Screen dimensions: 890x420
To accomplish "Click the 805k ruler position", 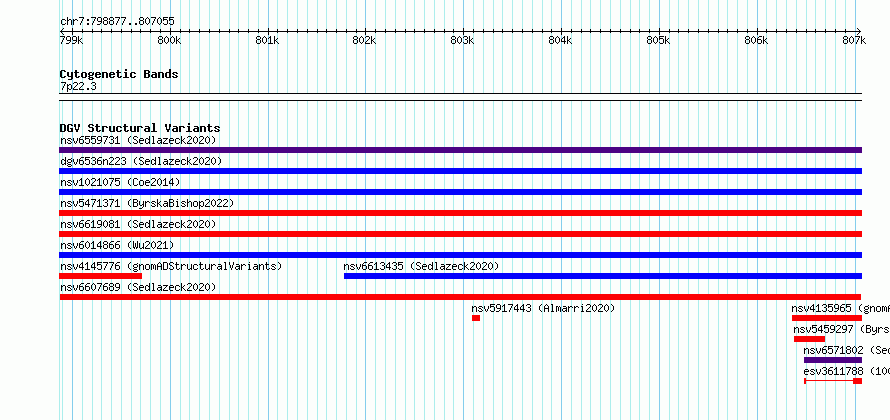I will coord(658,40).
